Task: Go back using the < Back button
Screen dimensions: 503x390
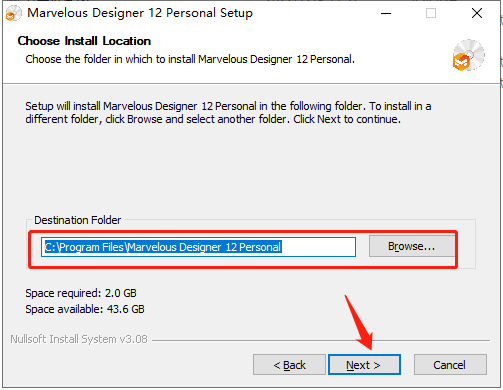Action: point(289,365)
